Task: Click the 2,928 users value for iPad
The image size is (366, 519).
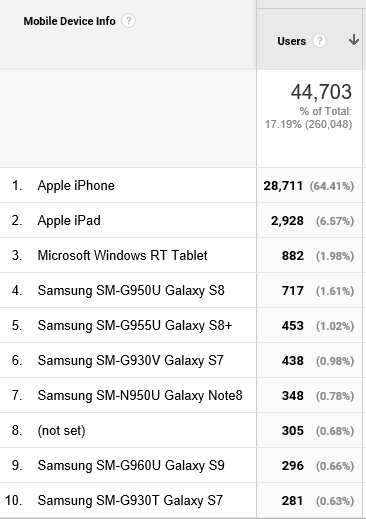Action: coord(287,221)
